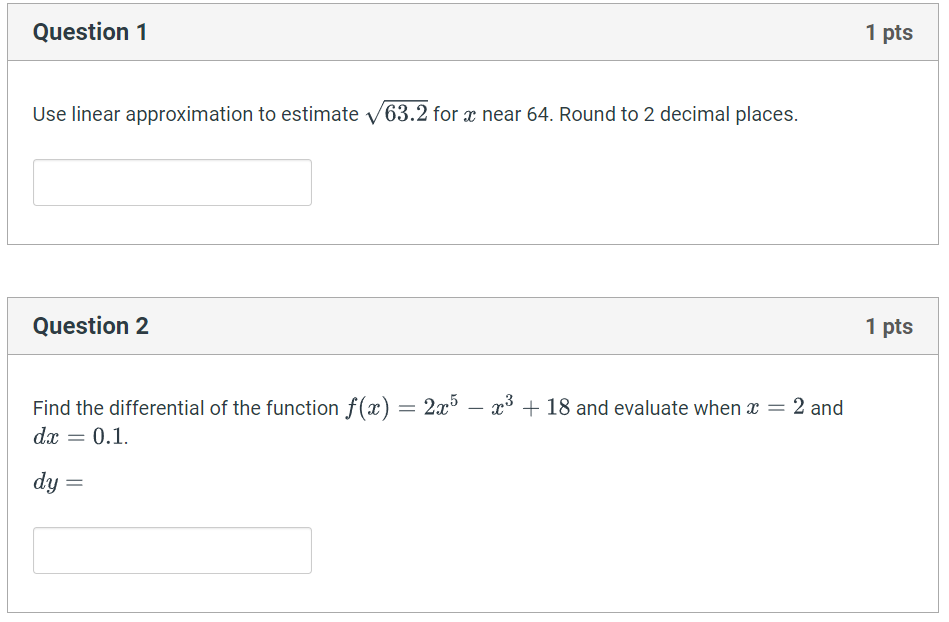Viewport: 949px width, 622px height.
Task: Select the Question 1 heading
Action: click(x=90, y=32)
